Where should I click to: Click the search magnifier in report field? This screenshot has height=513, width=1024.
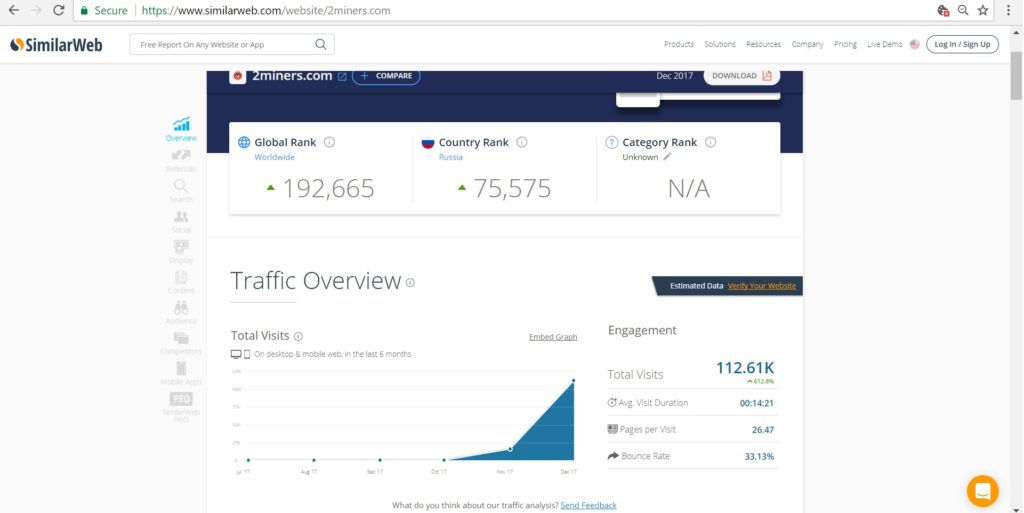click(321, 44)
